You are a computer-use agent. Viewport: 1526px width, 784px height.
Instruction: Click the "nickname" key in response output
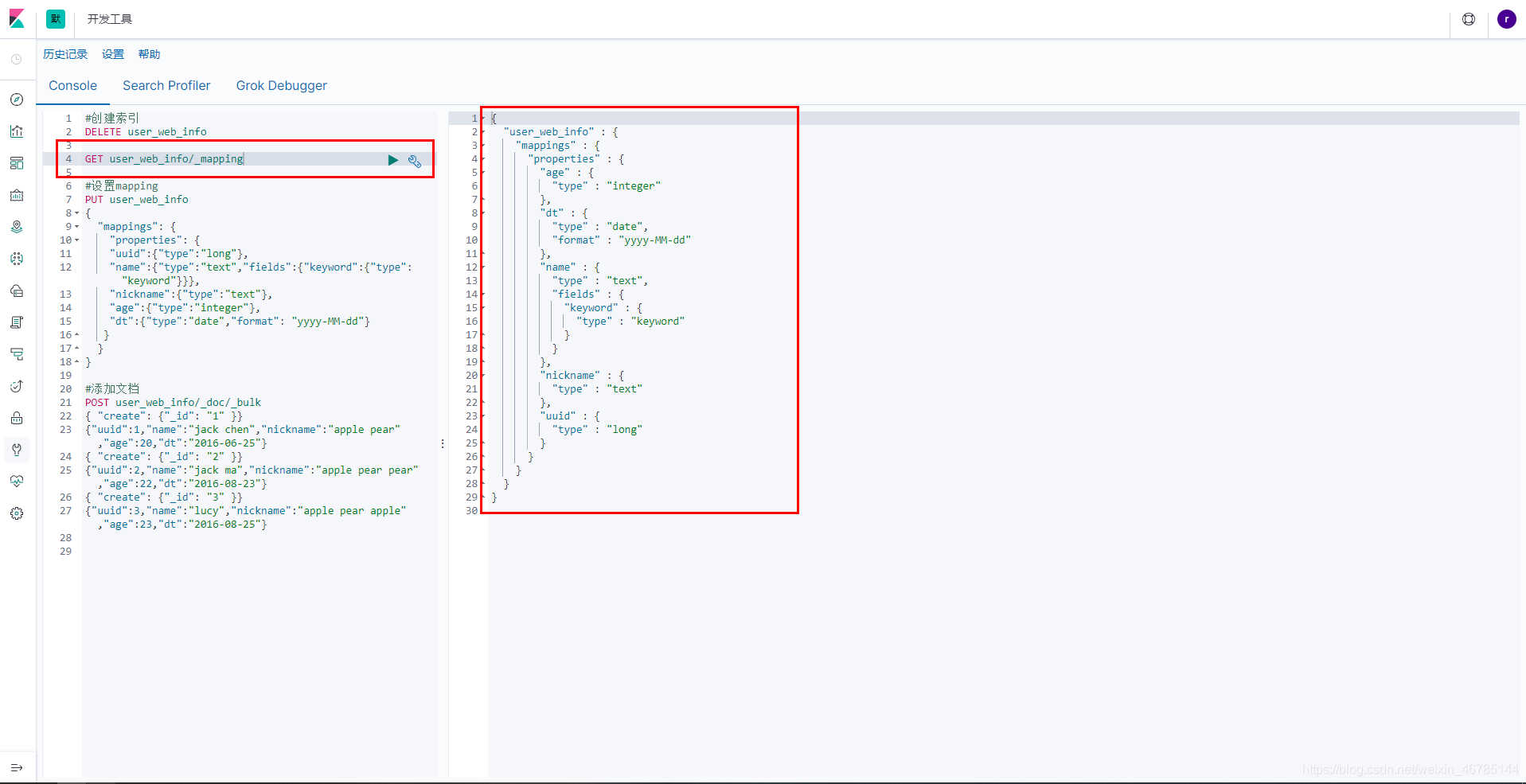[x=570, y=376]
